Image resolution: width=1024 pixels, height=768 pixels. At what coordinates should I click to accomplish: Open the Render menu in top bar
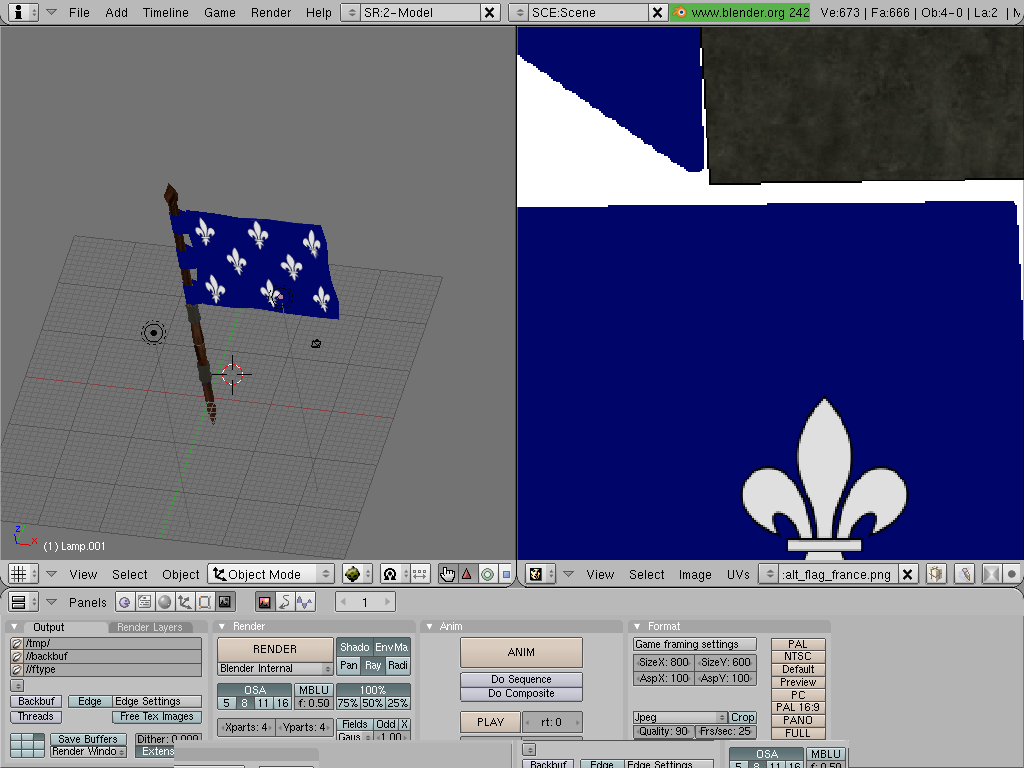270,12
